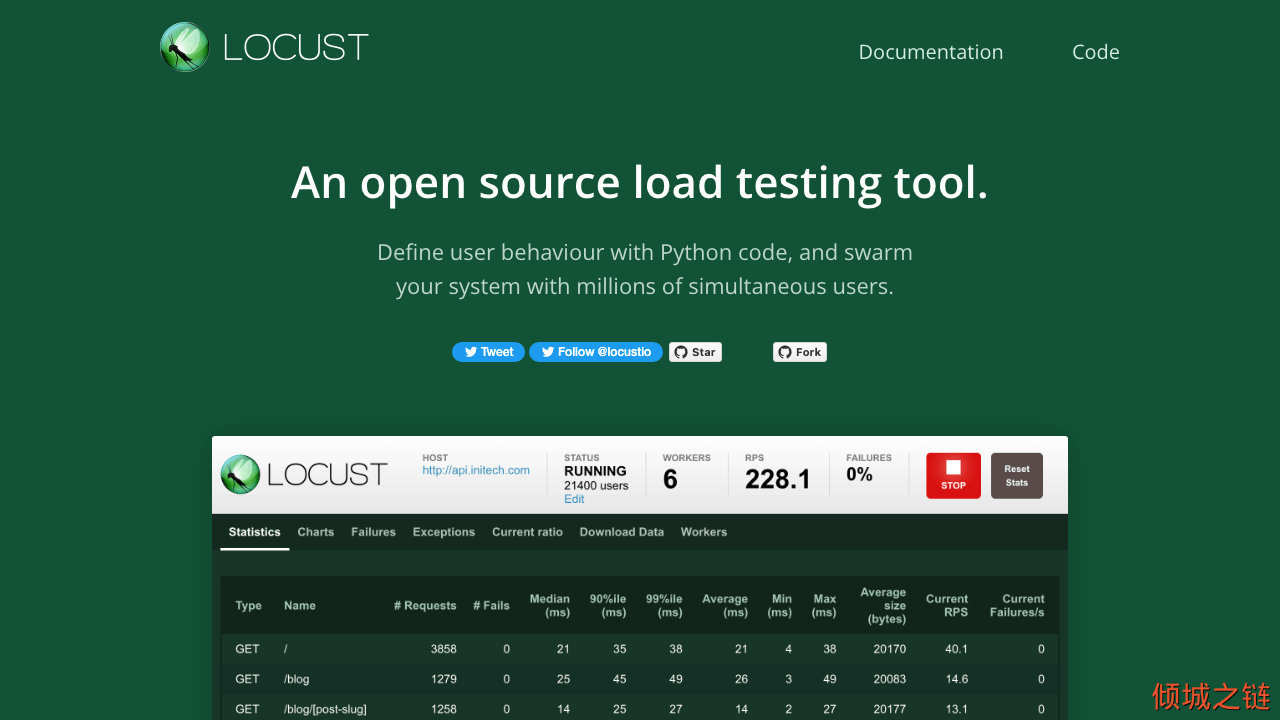Click the Current RPS column header
Image resolution: width=1280 pixels, height=720 pixels.
(947, 605)
